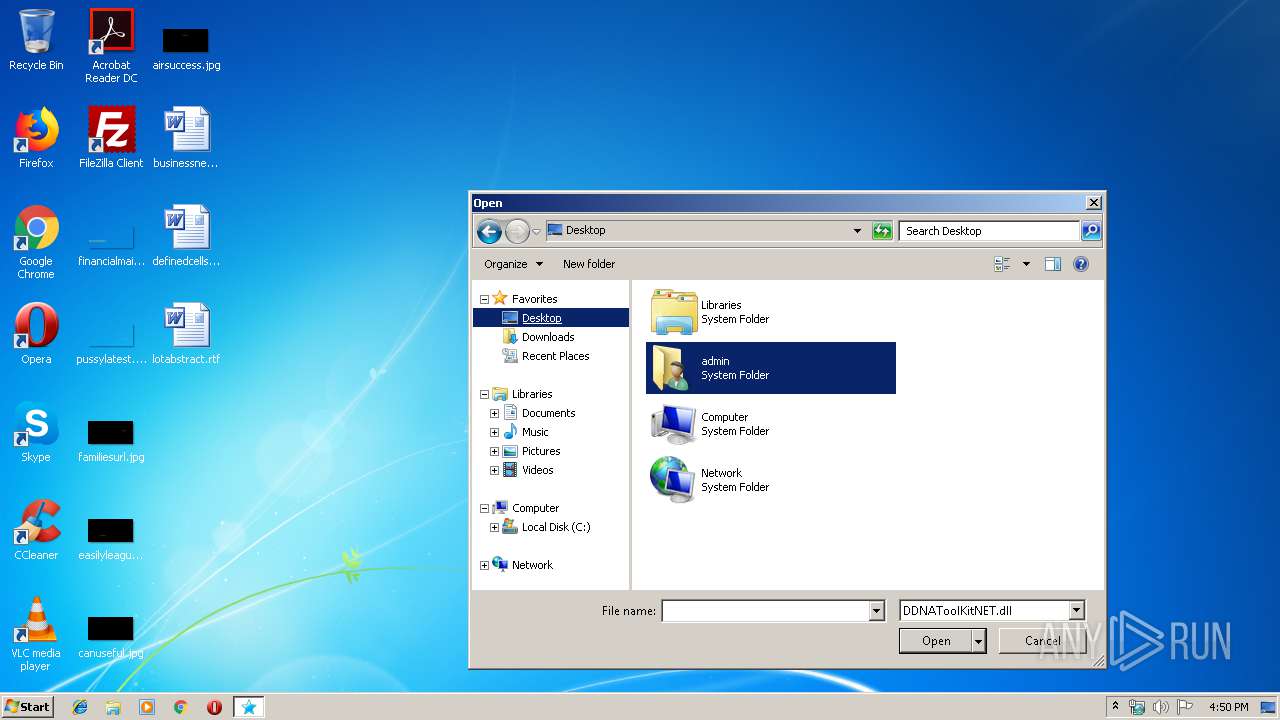Collapse the Libraries tree node
The image size is (1280, 720).
(x=485, y=394)
